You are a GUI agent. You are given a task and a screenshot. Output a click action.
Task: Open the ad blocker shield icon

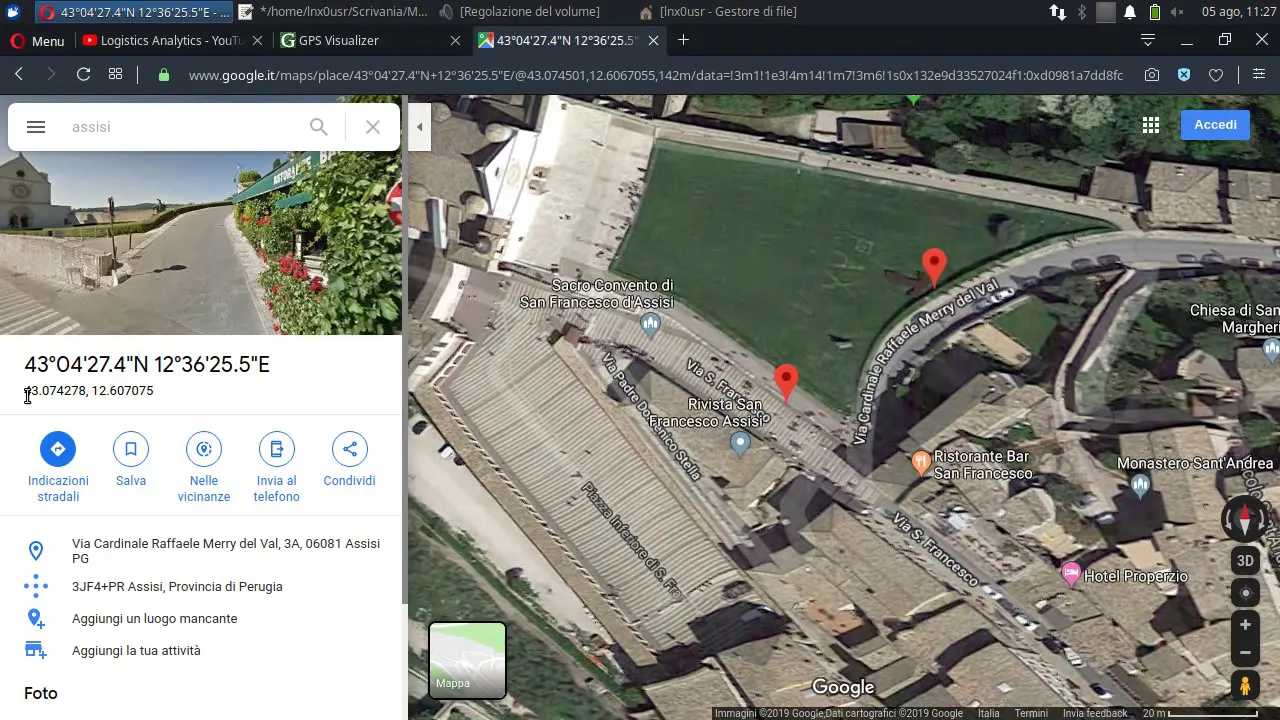tap(1184, 75)
